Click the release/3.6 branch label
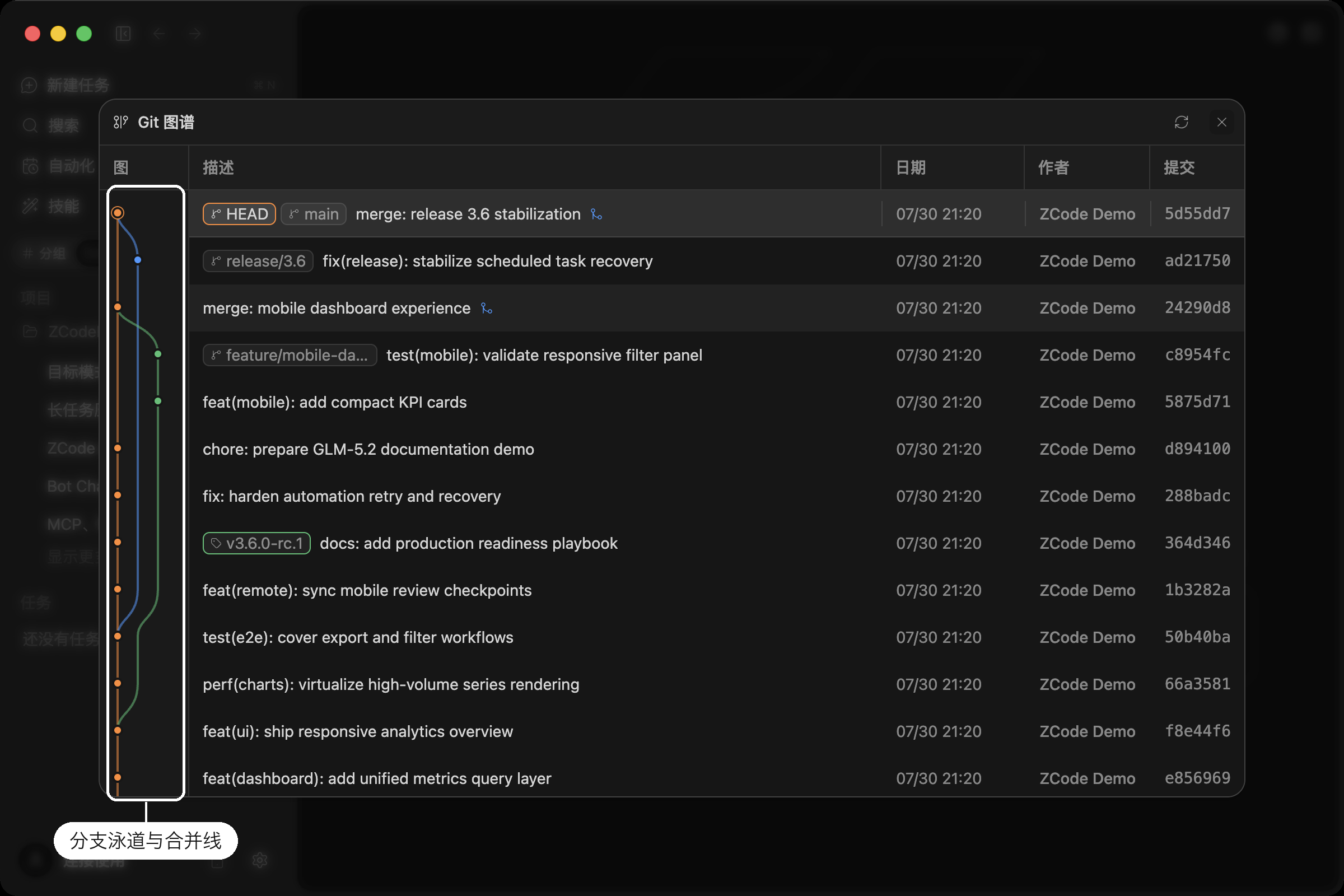The image size is (1344, 896). (x=258, y=261)
